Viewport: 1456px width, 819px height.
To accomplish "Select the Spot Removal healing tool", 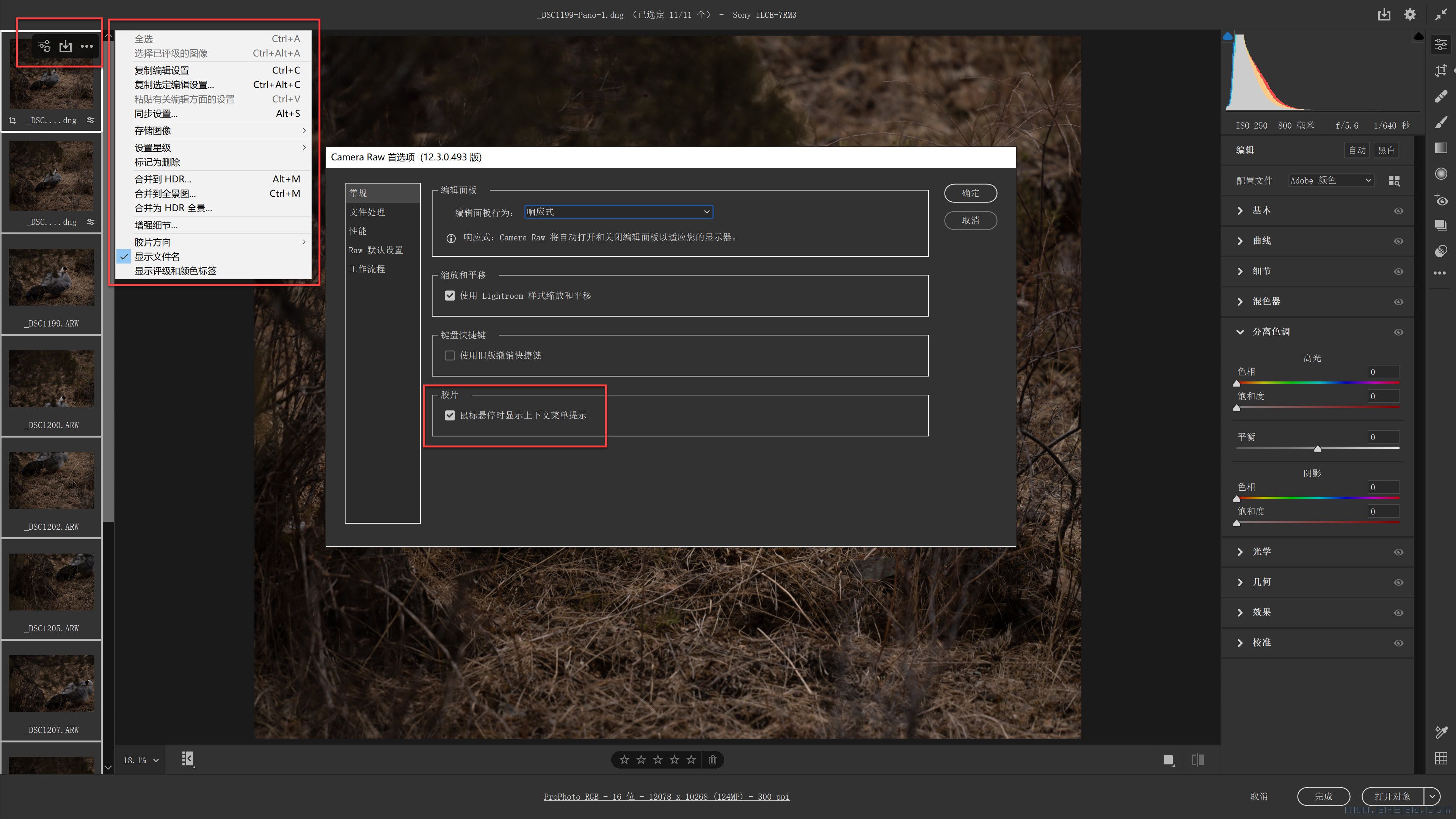I will click(1441, 96).
